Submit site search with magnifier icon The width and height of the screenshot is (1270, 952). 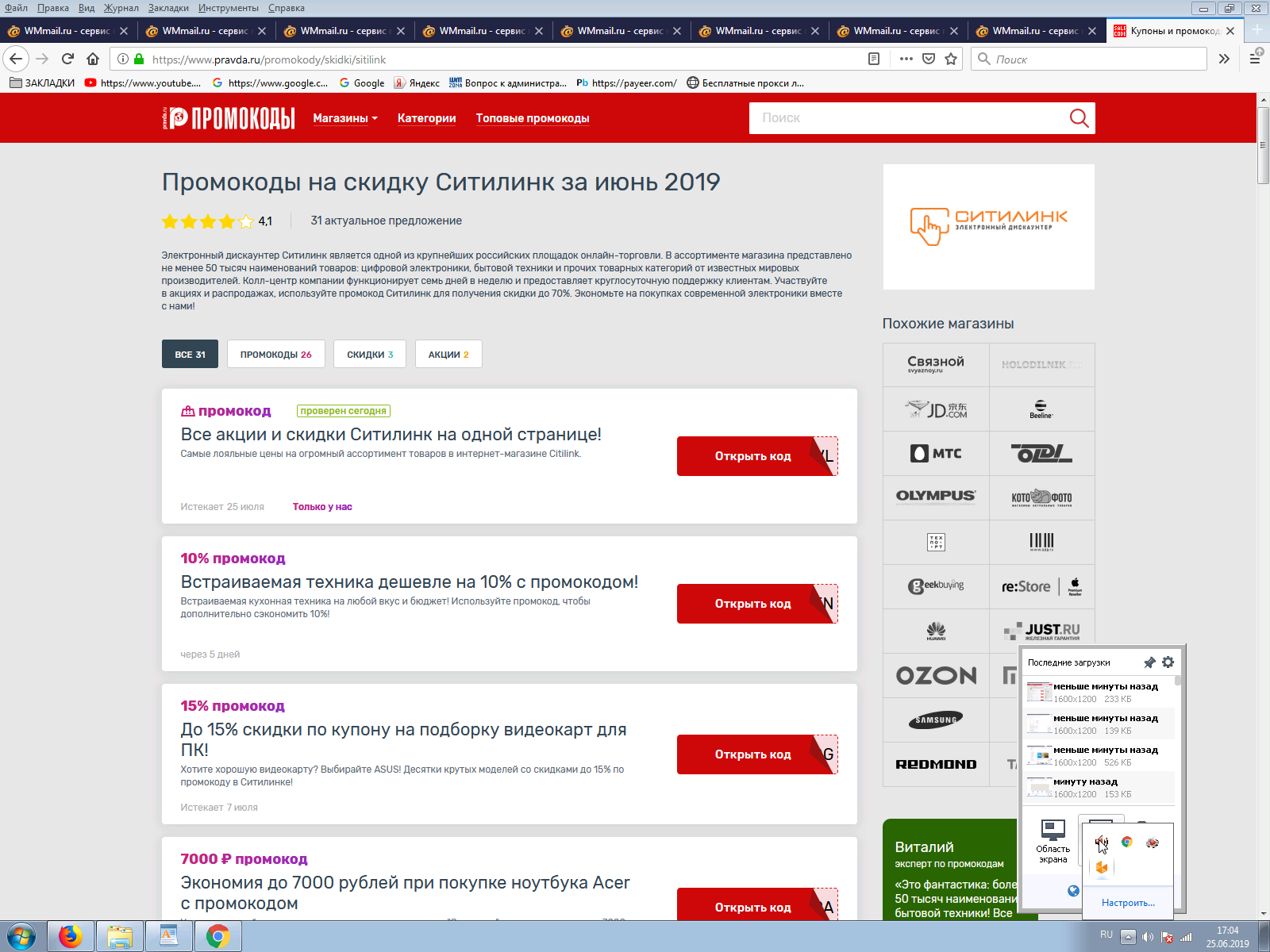[1079, 118]
